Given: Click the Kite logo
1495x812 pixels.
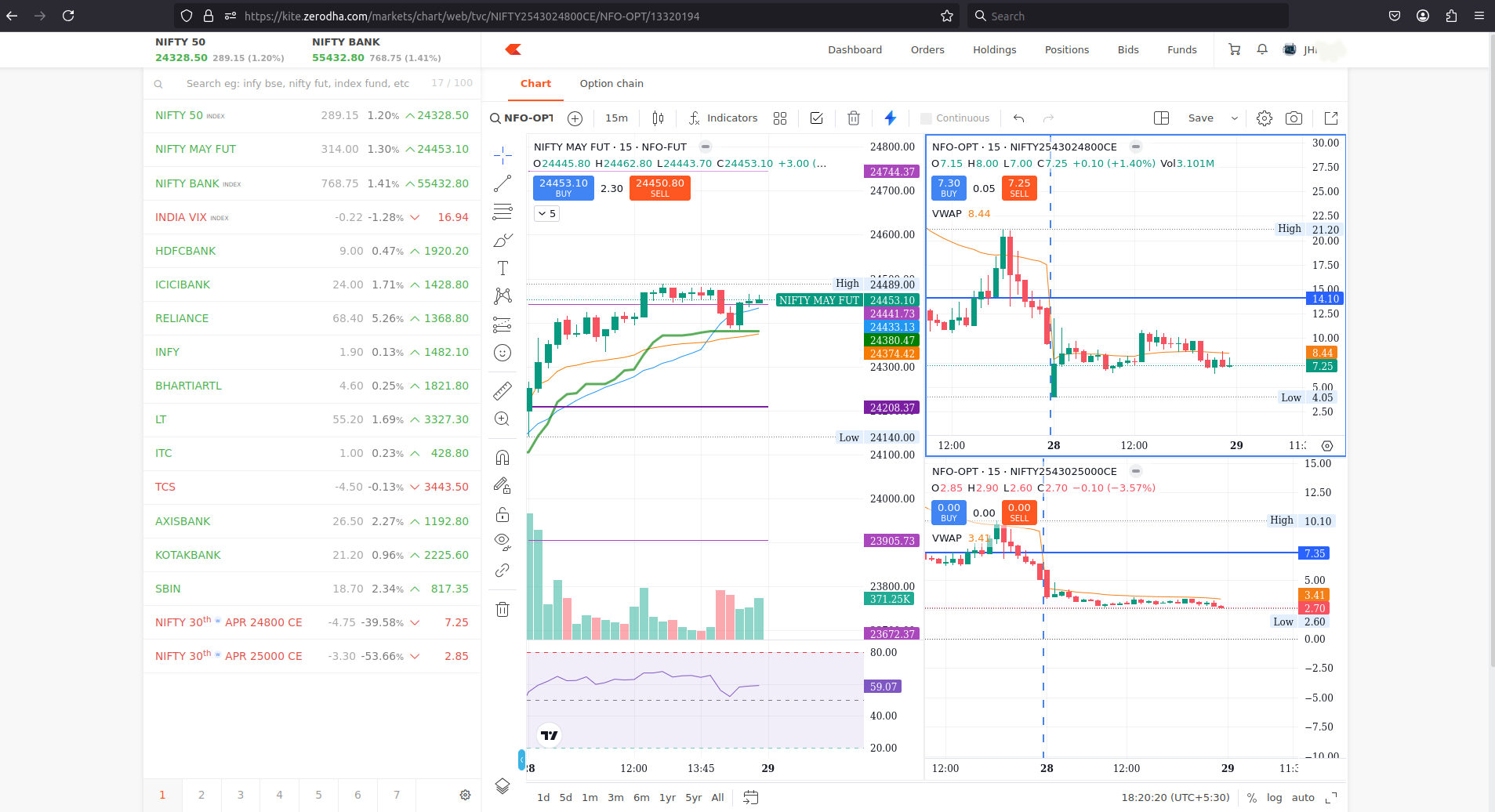Looking at the screenshot, I should point(513,49).
